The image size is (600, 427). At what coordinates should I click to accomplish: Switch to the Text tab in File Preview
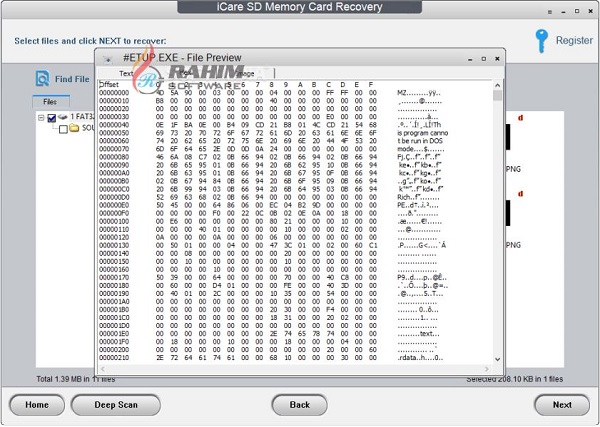pos(126,73)
